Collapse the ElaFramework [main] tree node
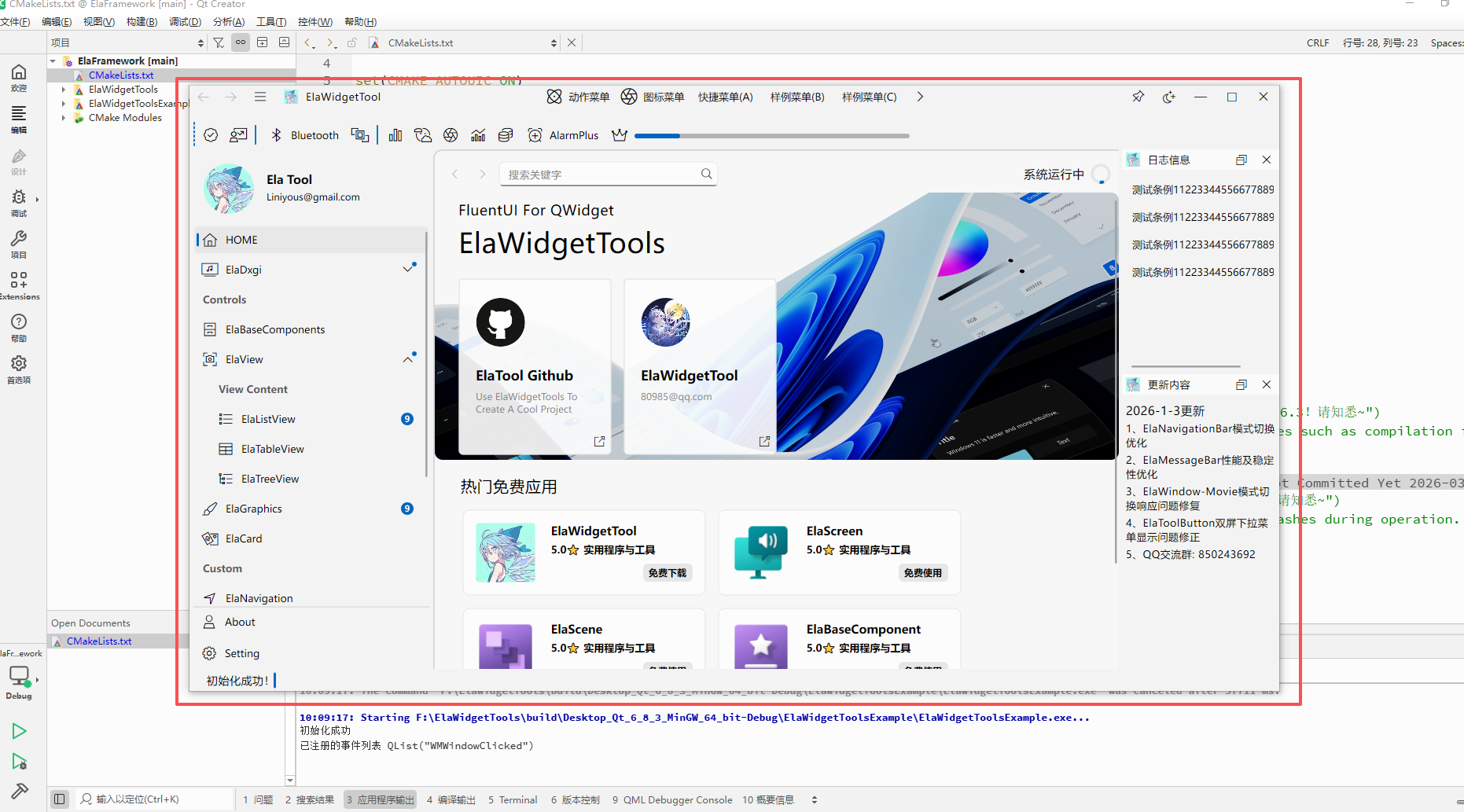Screen dimensions: 1464x812 click(53, 61)
